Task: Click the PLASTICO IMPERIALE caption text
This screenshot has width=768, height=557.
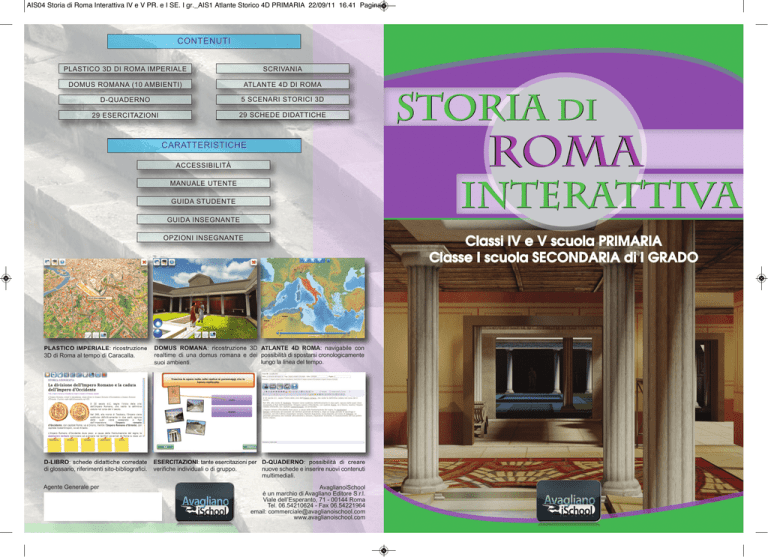Action: [x=96, y=352]
